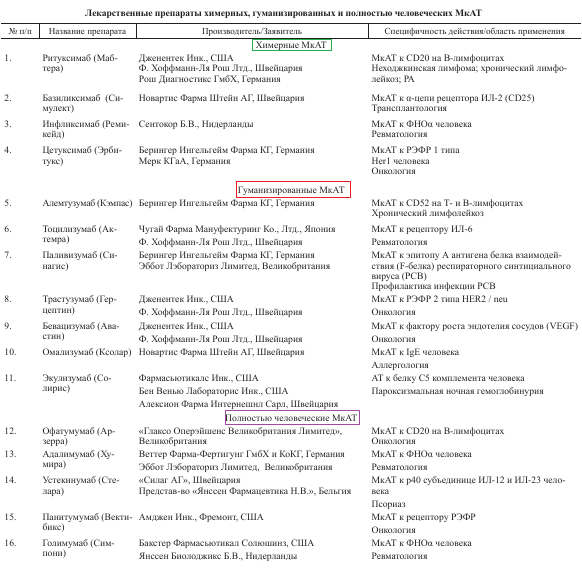Click the 'Название препарата' column header
Viewport: 582px width, 571px height.
87,31
